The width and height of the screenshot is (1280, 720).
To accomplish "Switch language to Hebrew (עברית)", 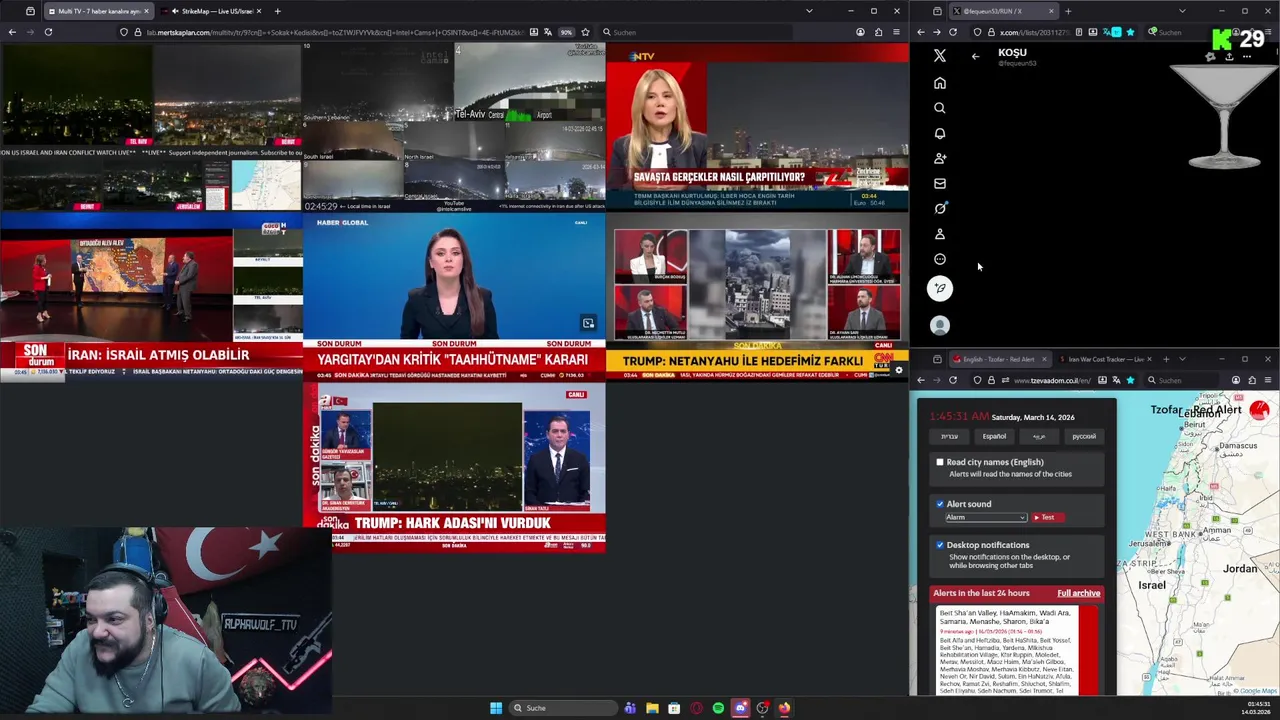I will [x=949, y=436].
